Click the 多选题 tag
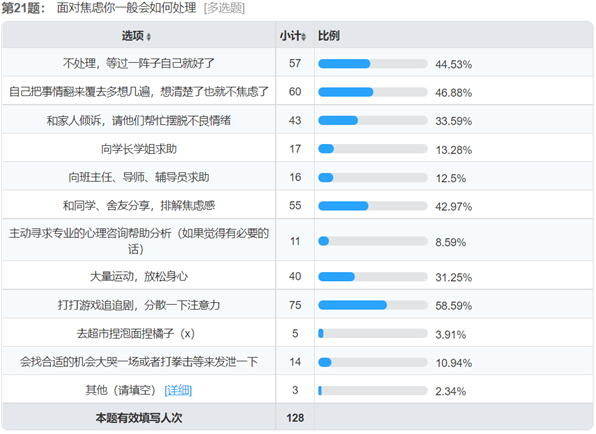Screen dimensions: 596x434 coord(224,8)
